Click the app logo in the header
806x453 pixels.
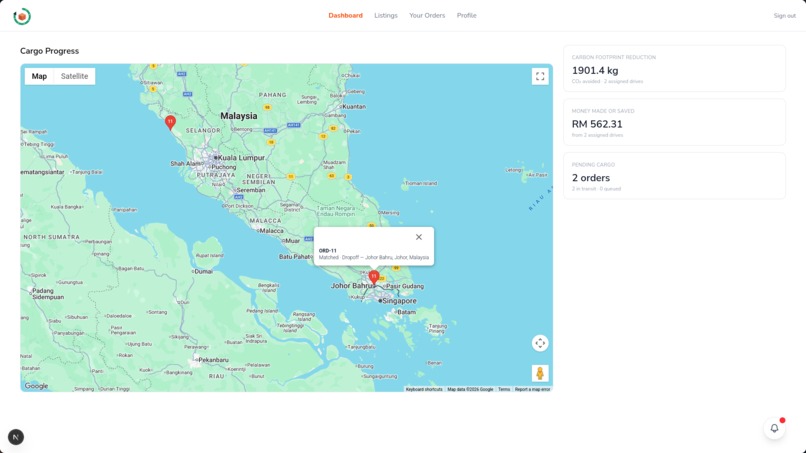coord(22,16)
